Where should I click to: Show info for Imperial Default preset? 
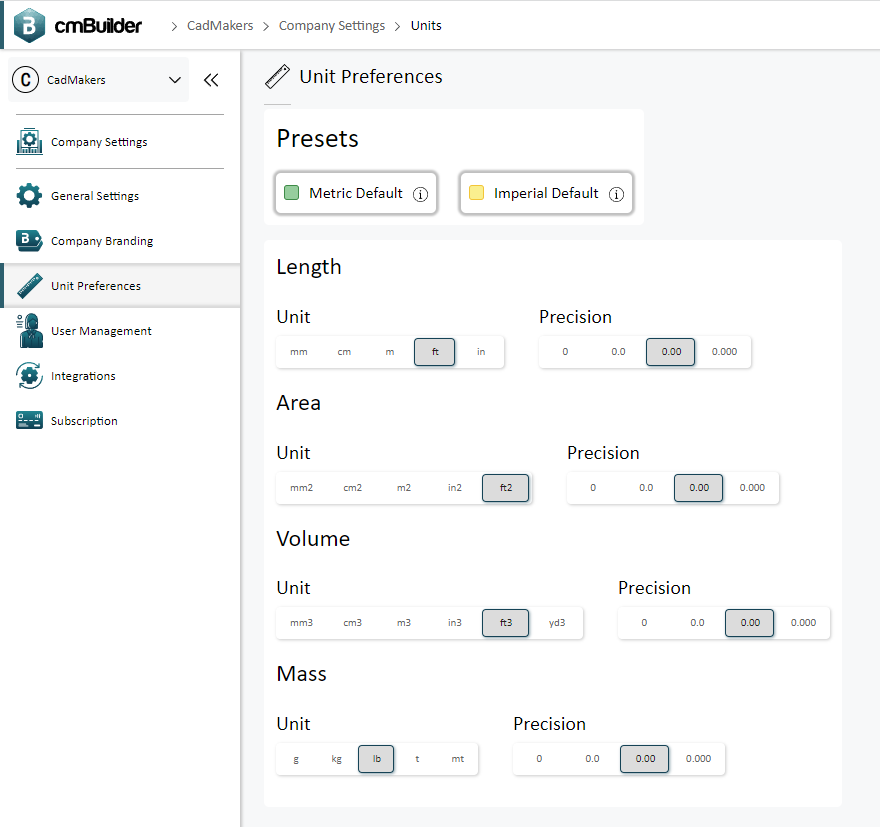point(616,194)
